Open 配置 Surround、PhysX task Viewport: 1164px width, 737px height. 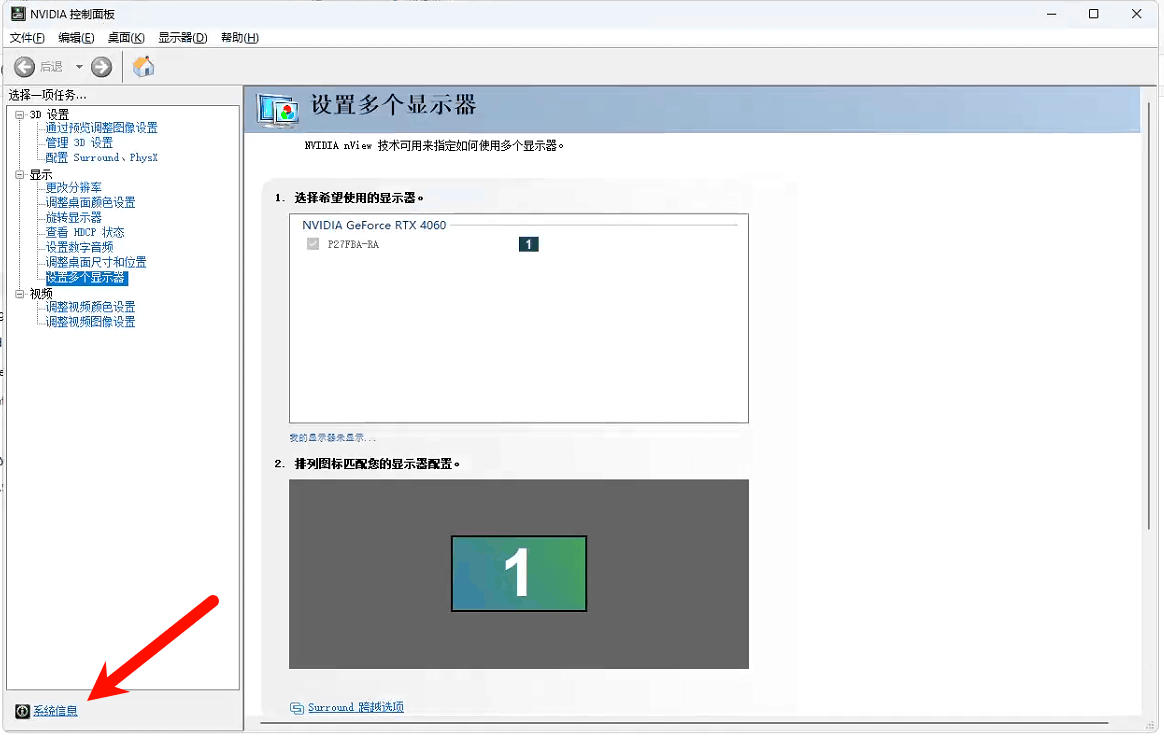102,157
